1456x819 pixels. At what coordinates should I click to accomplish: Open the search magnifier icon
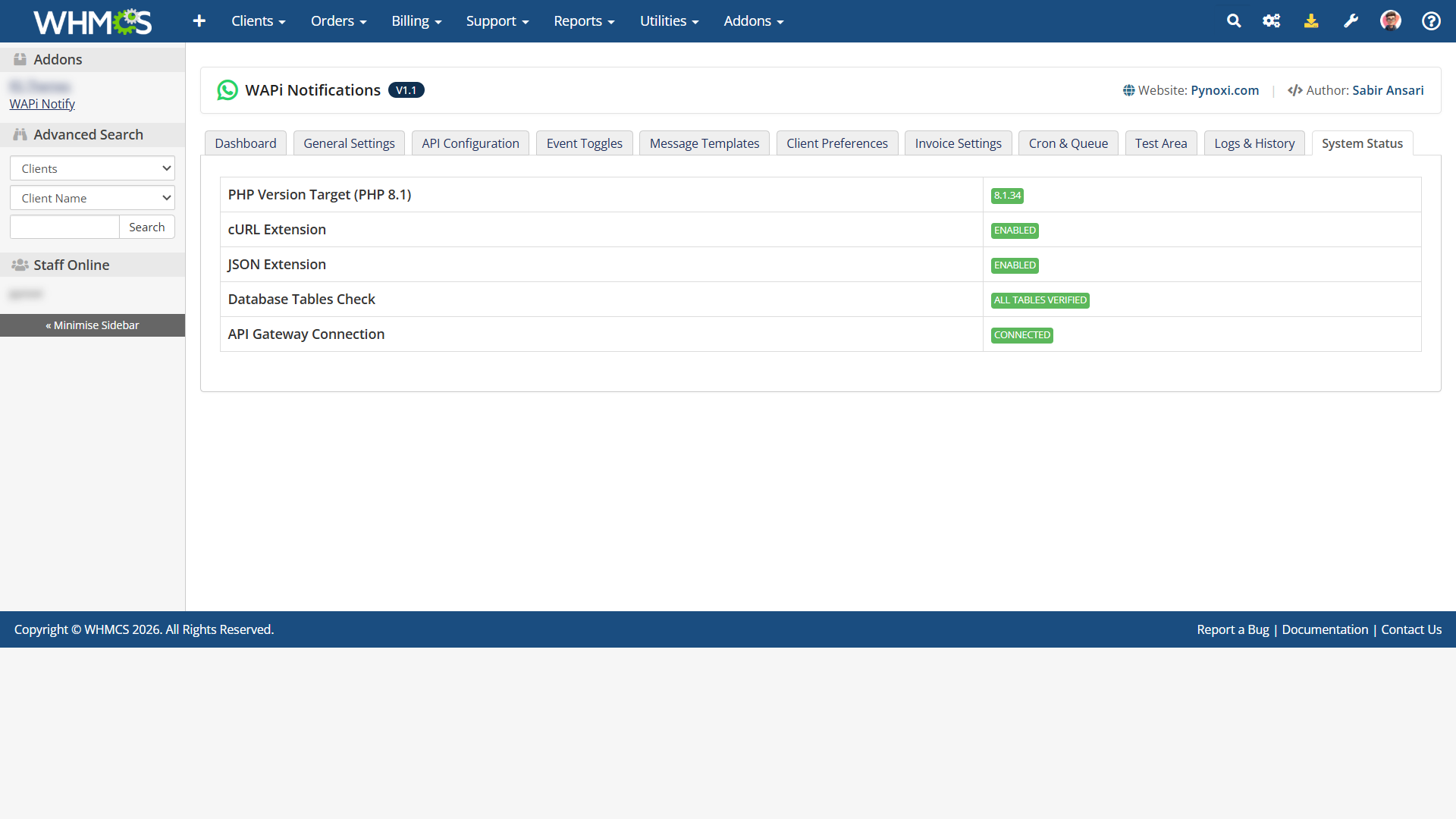(1234, 21)
